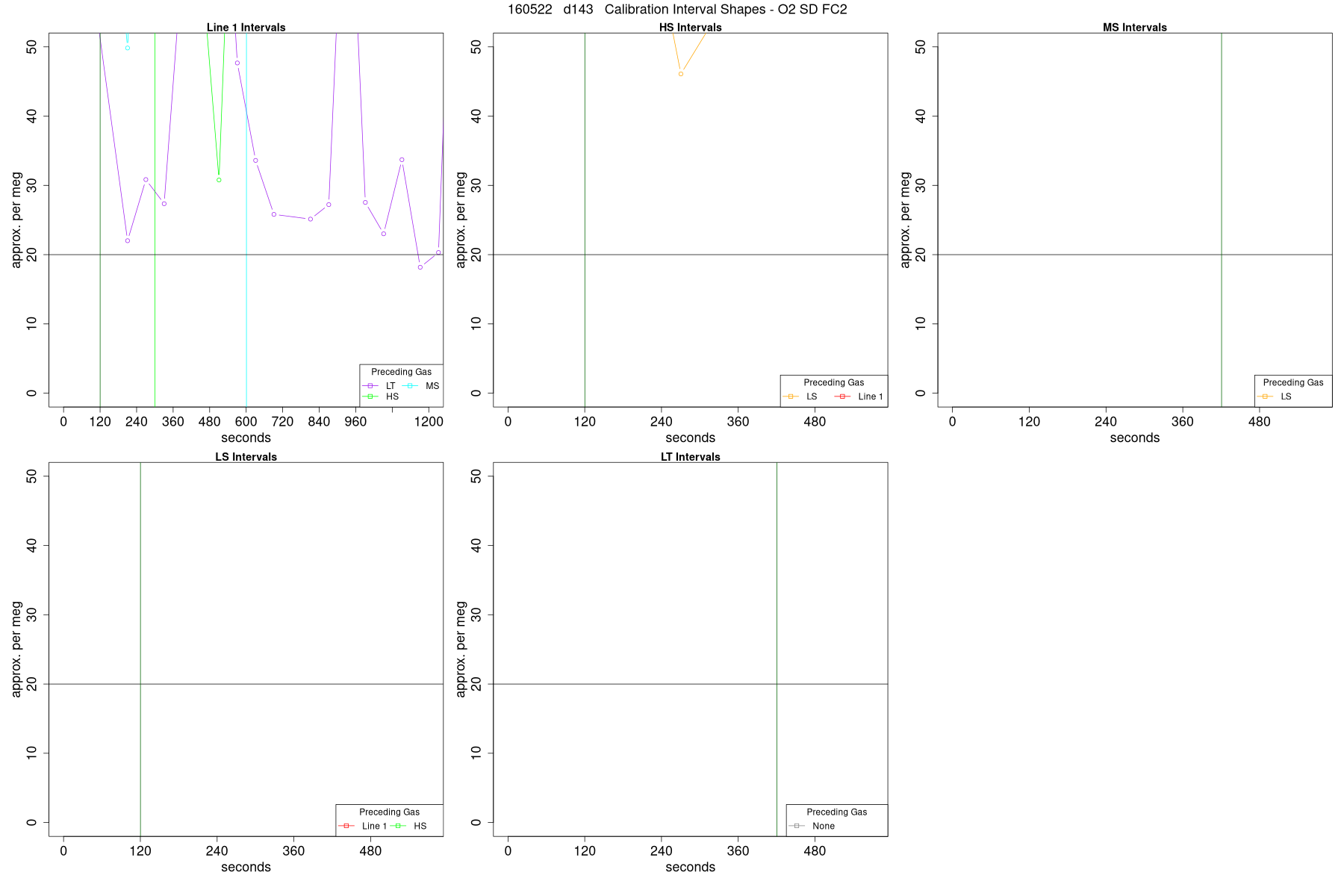
Task: Select the 'HS Intervals' panel title
Action: pyautogui.click(x=690, y=28)
